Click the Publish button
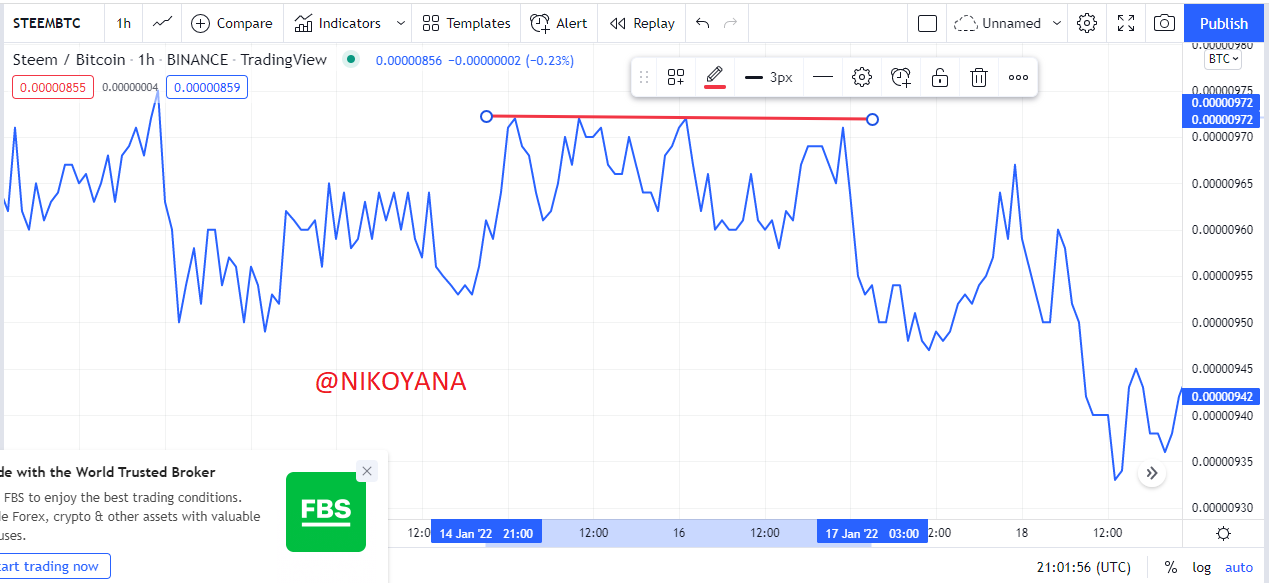 [x=1224, y=23]
